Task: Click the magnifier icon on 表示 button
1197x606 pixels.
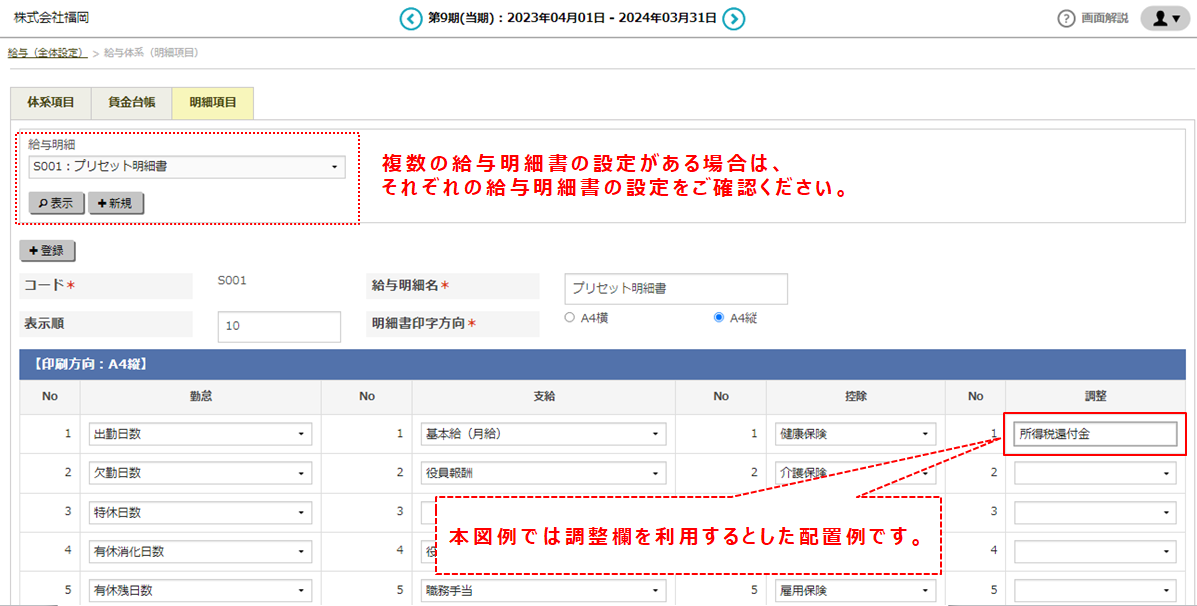Action: 43,202
